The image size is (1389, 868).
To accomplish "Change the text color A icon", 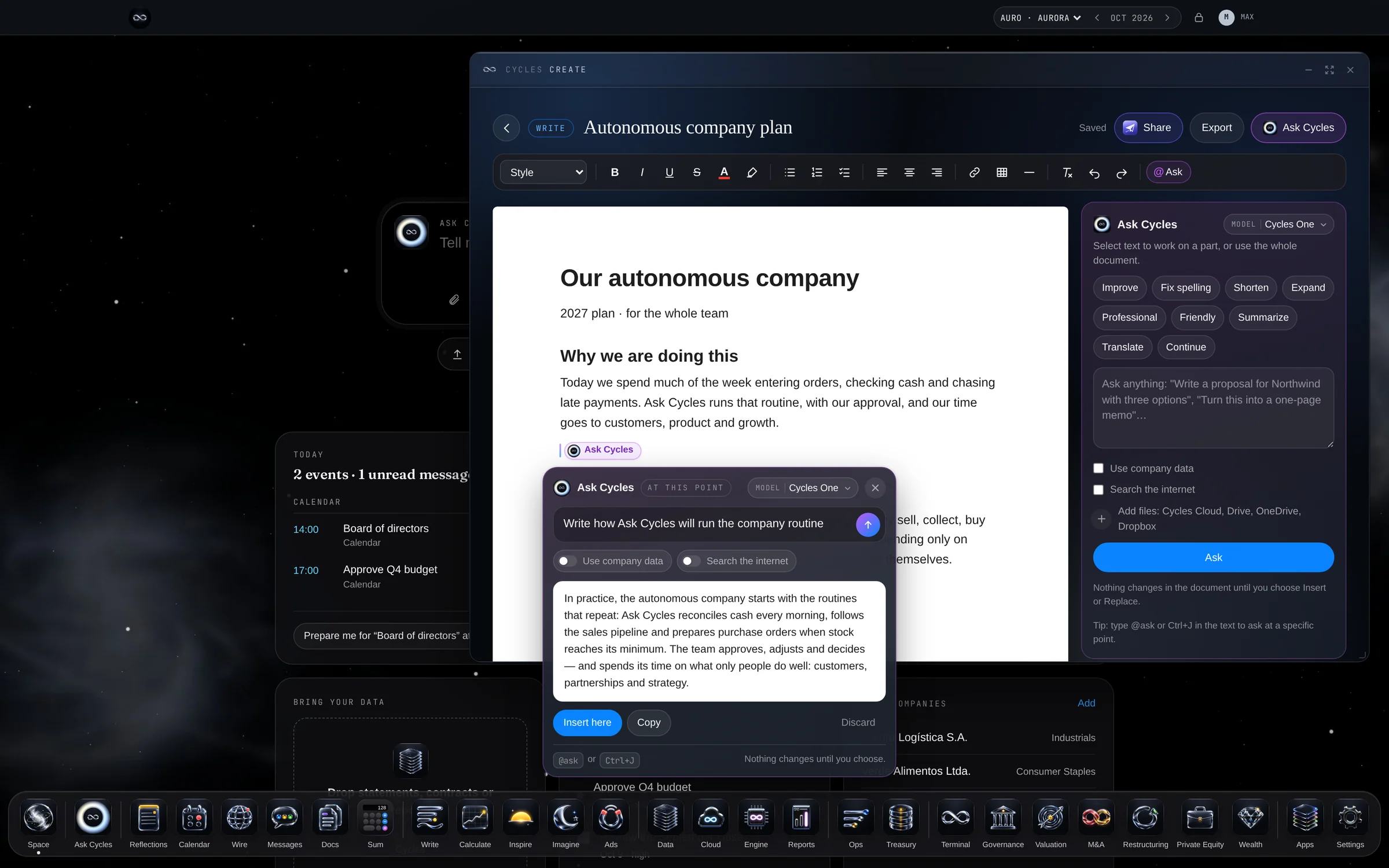I will [724, 172].
